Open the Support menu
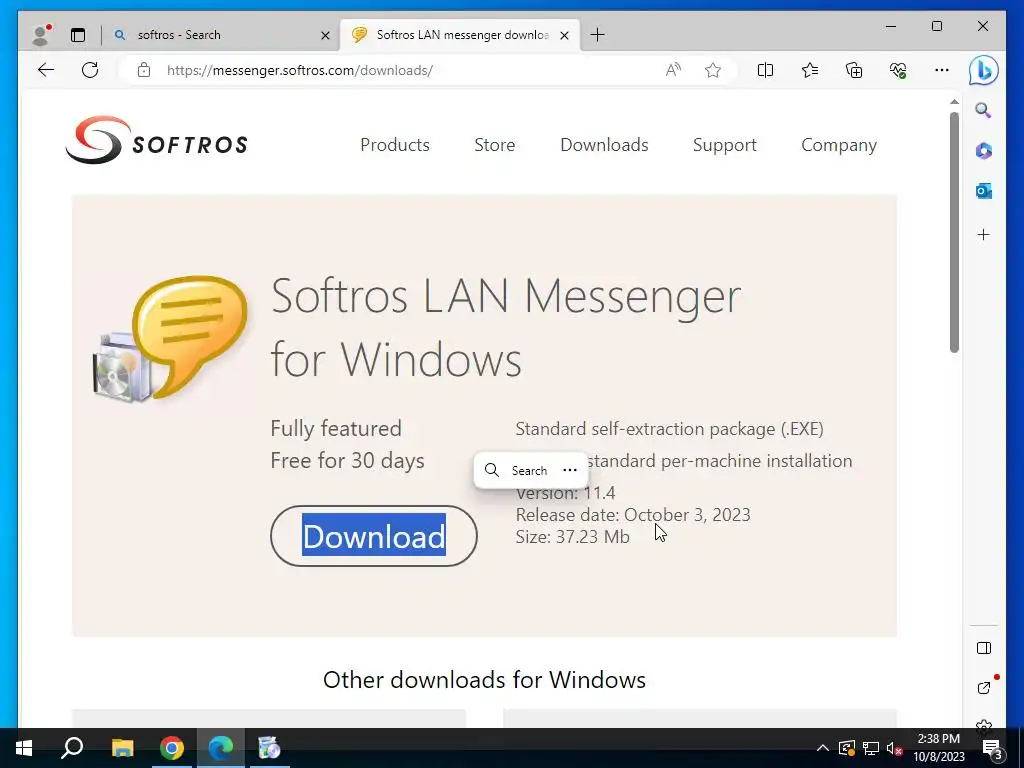Screen dimensions: 1024x768 pyautogui.click(x=724, y=144)
